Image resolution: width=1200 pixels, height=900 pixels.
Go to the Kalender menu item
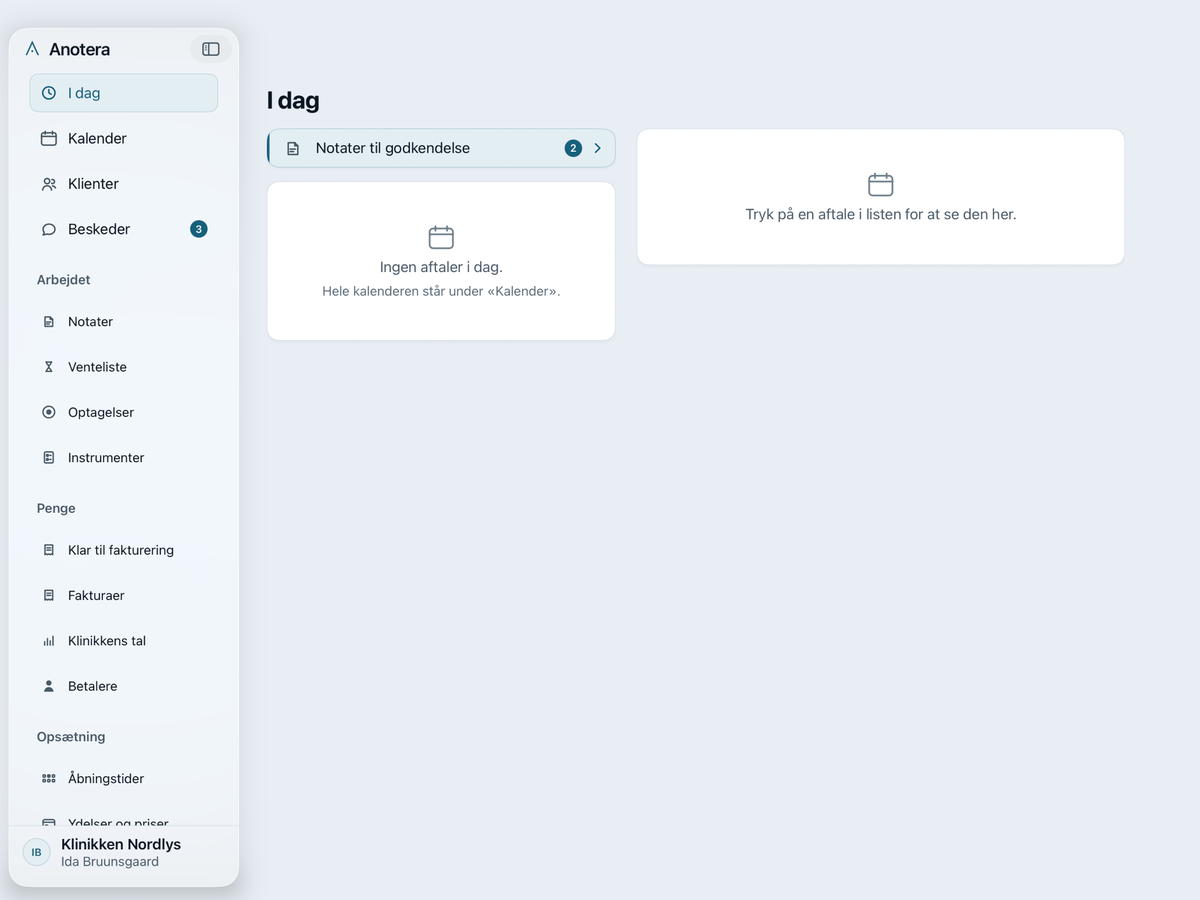pos(124,138)
